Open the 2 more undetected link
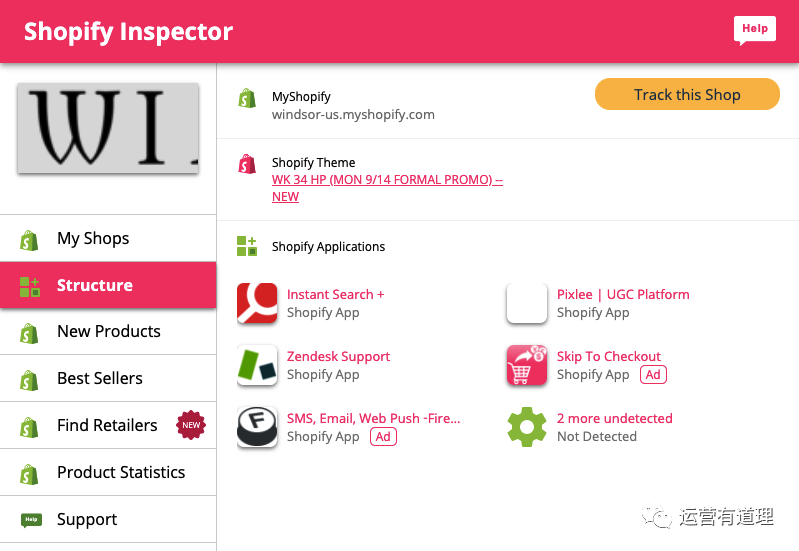 click(x=614, y=418)
